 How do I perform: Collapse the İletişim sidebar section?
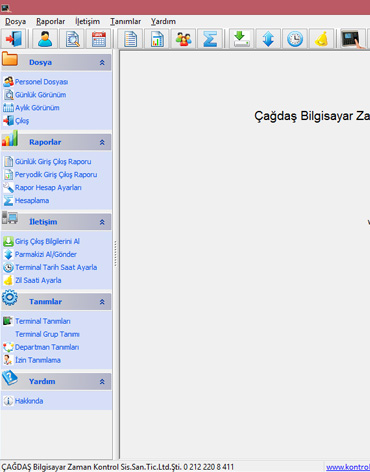(102, 222)
